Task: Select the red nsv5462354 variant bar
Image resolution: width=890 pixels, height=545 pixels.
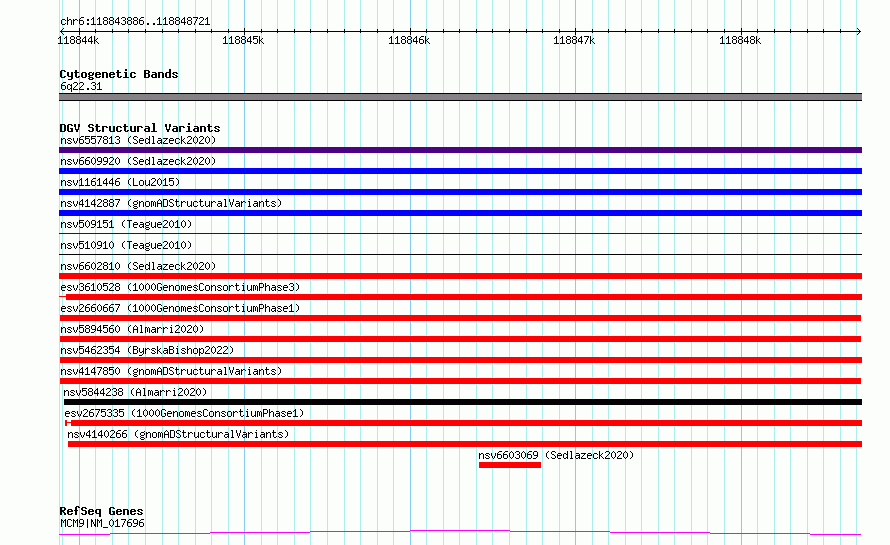Action: (460, 360)
